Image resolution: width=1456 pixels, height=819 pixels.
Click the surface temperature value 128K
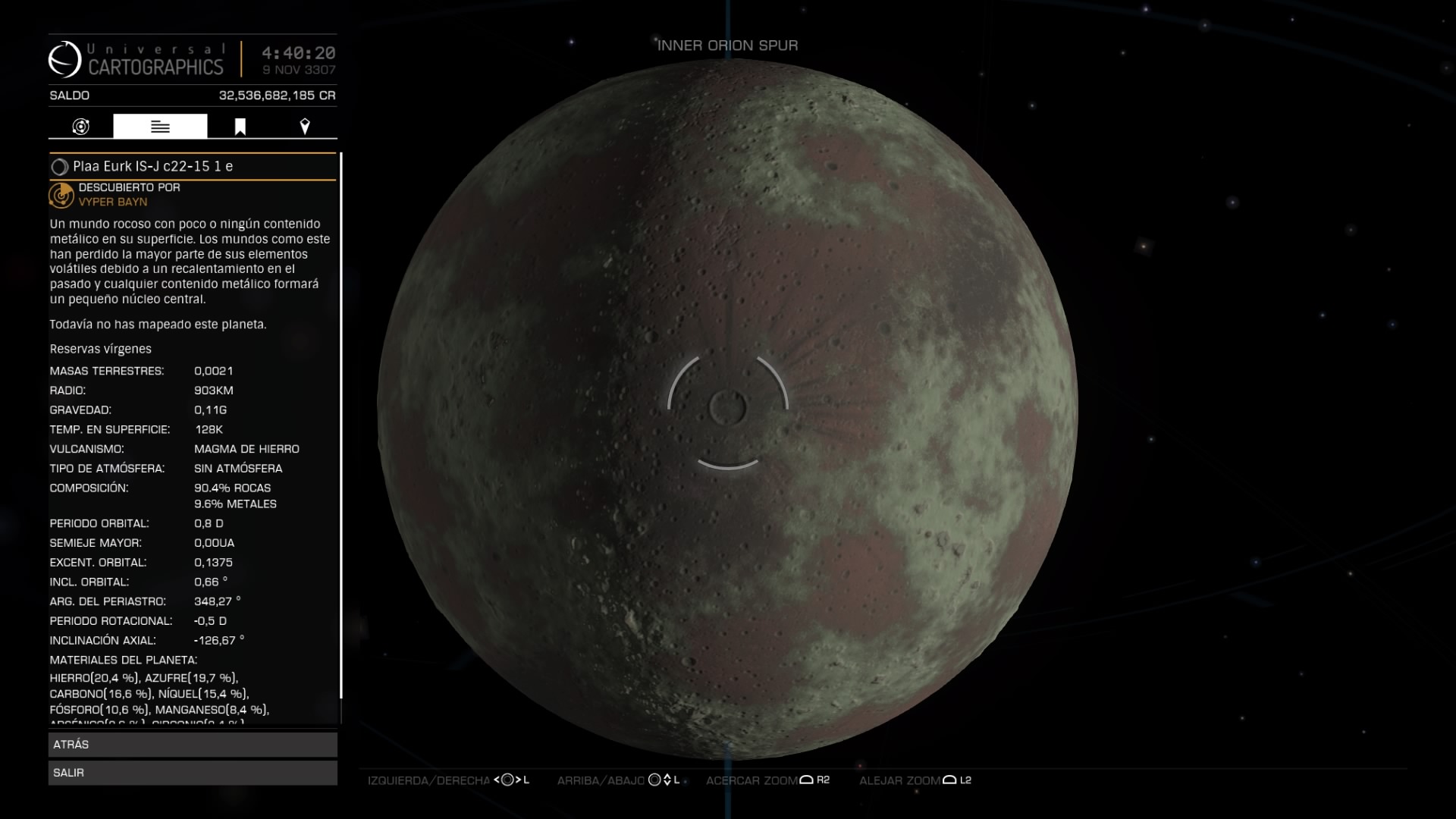[x=209, y=429]
